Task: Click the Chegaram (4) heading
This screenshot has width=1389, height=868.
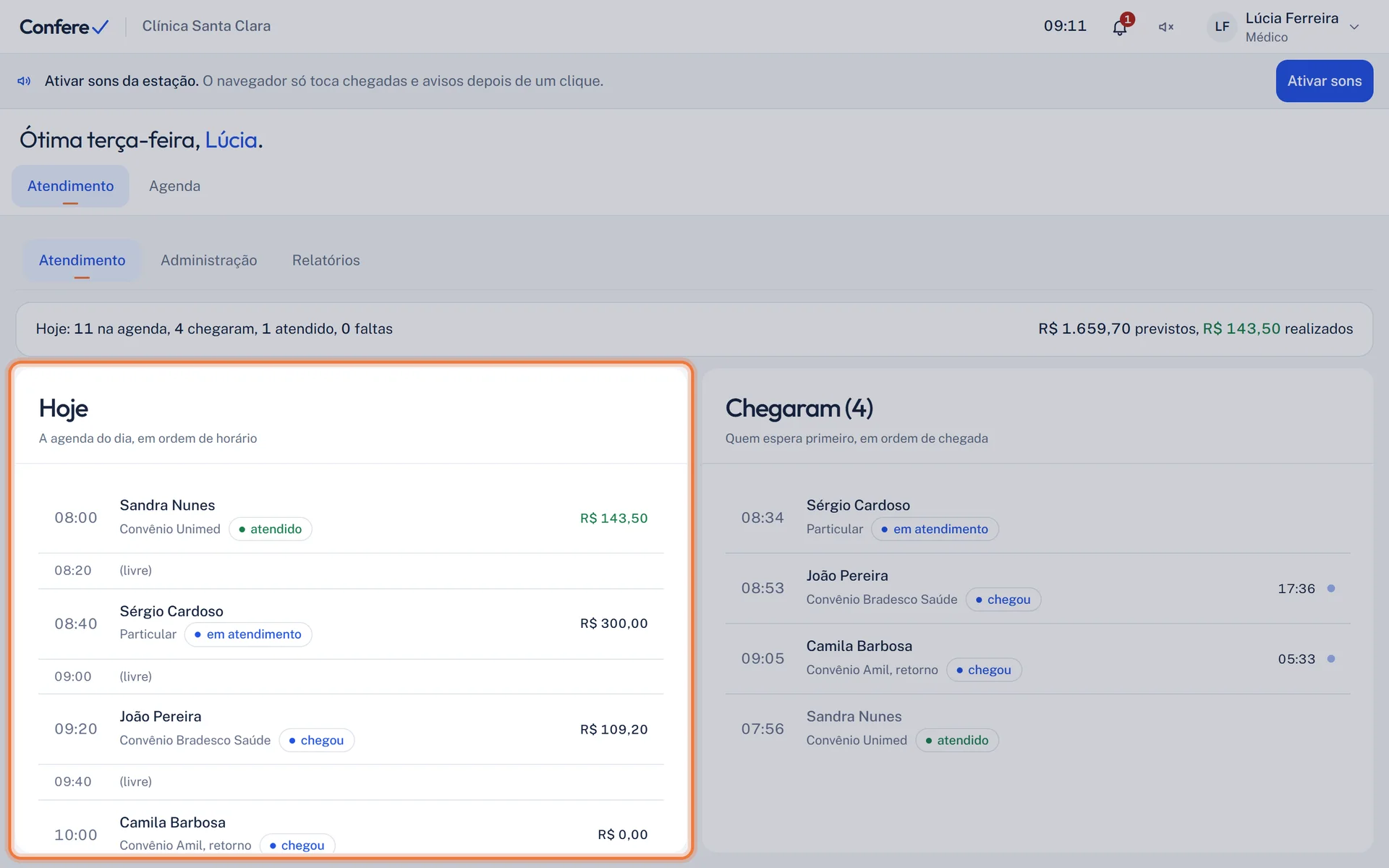Action: click(x=799, y=408)
